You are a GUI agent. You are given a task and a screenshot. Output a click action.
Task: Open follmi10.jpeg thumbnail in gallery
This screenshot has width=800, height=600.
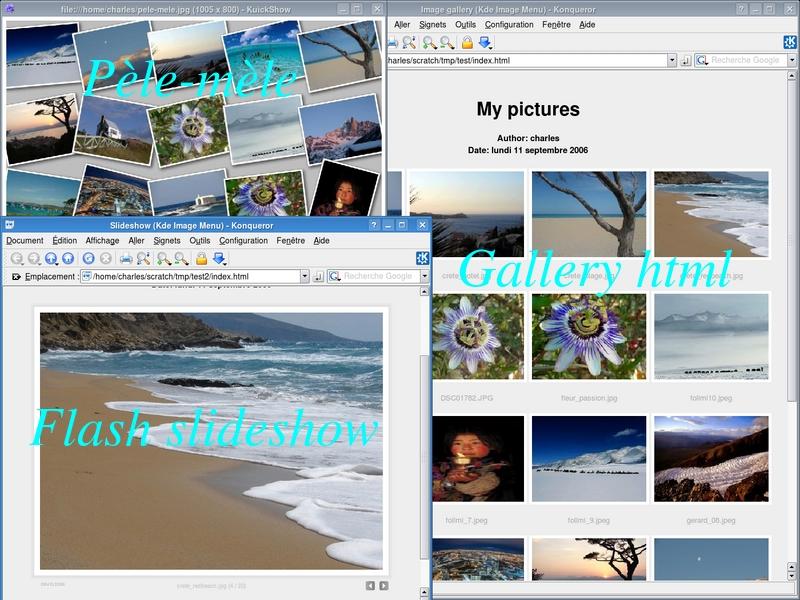tap(711, 336)
